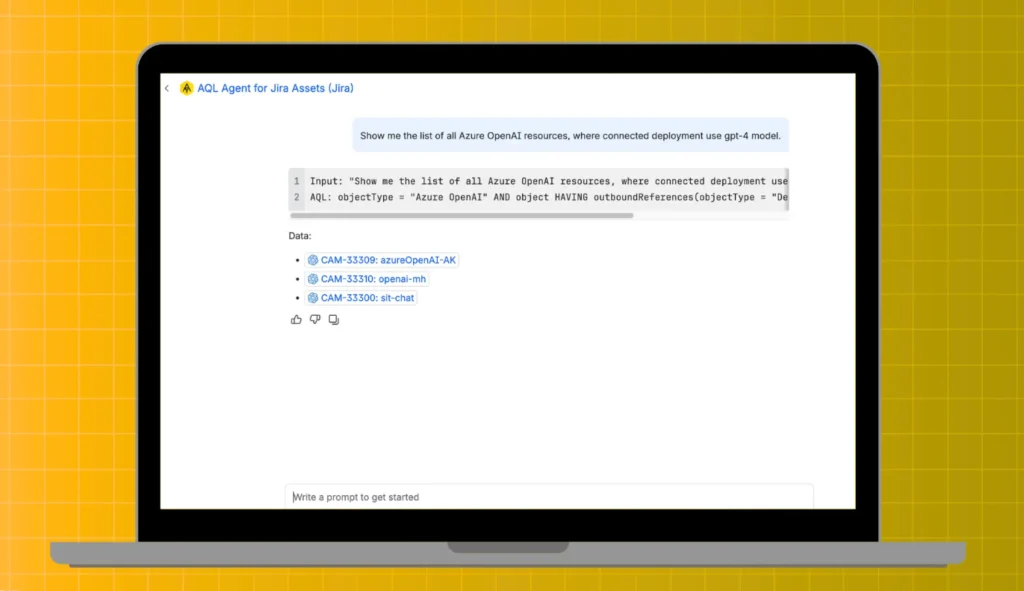This screenshot has height=591, width=1024.
Task: Click the thumbs down feedback icon
Action: click(x=315, y=319)
